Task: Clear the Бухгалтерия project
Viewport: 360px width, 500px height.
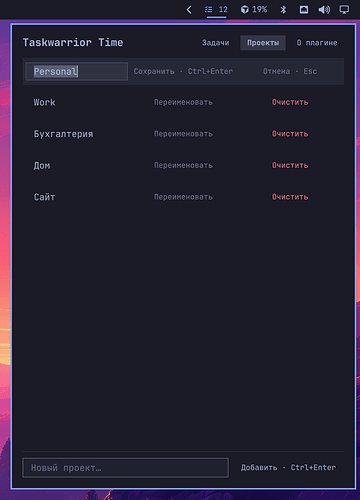Action: coord(290,134)
